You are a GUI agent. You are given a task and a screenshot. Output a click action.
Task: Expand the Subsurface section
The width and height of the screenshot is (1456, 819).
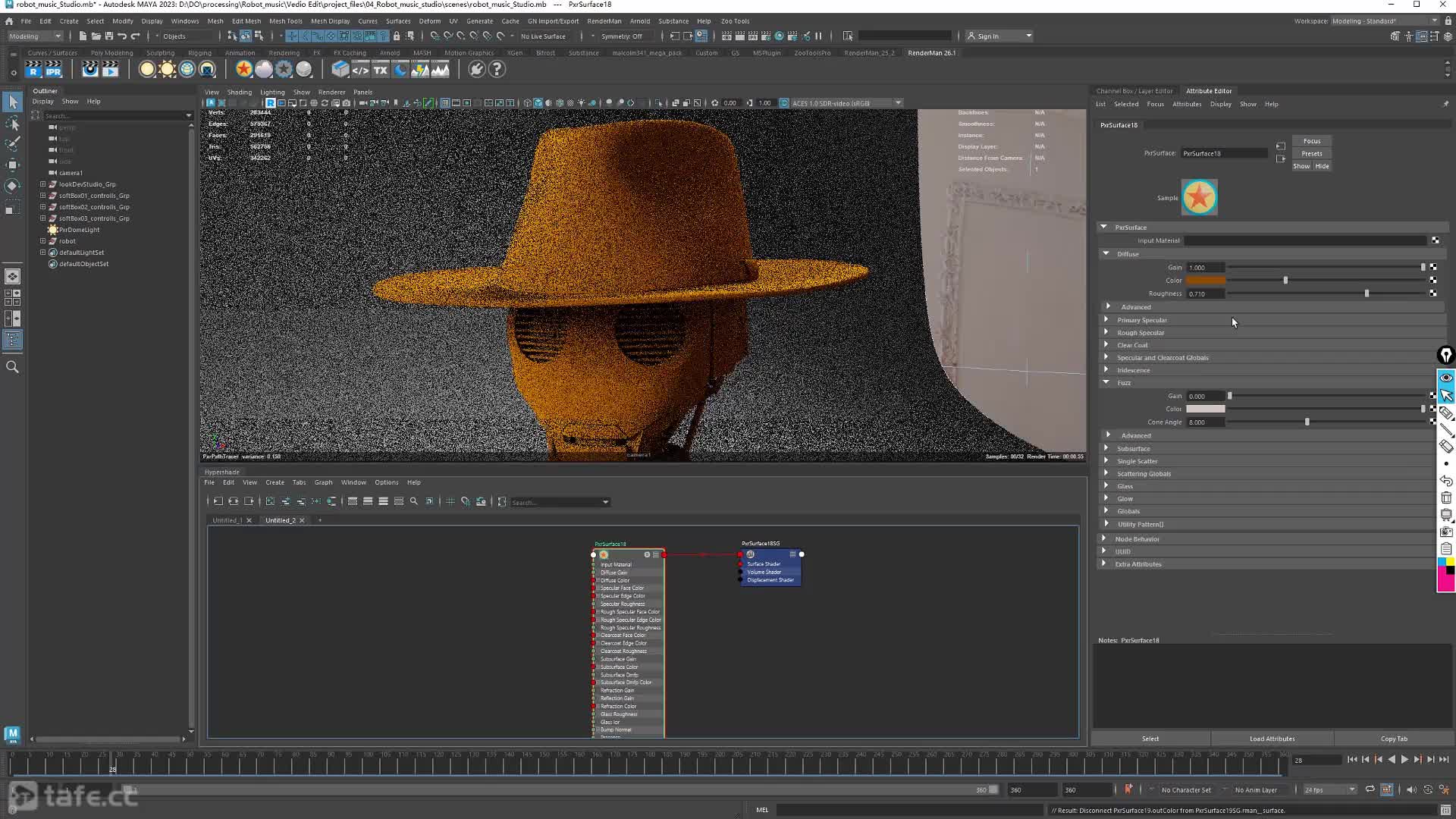[x=1106, y=448]
